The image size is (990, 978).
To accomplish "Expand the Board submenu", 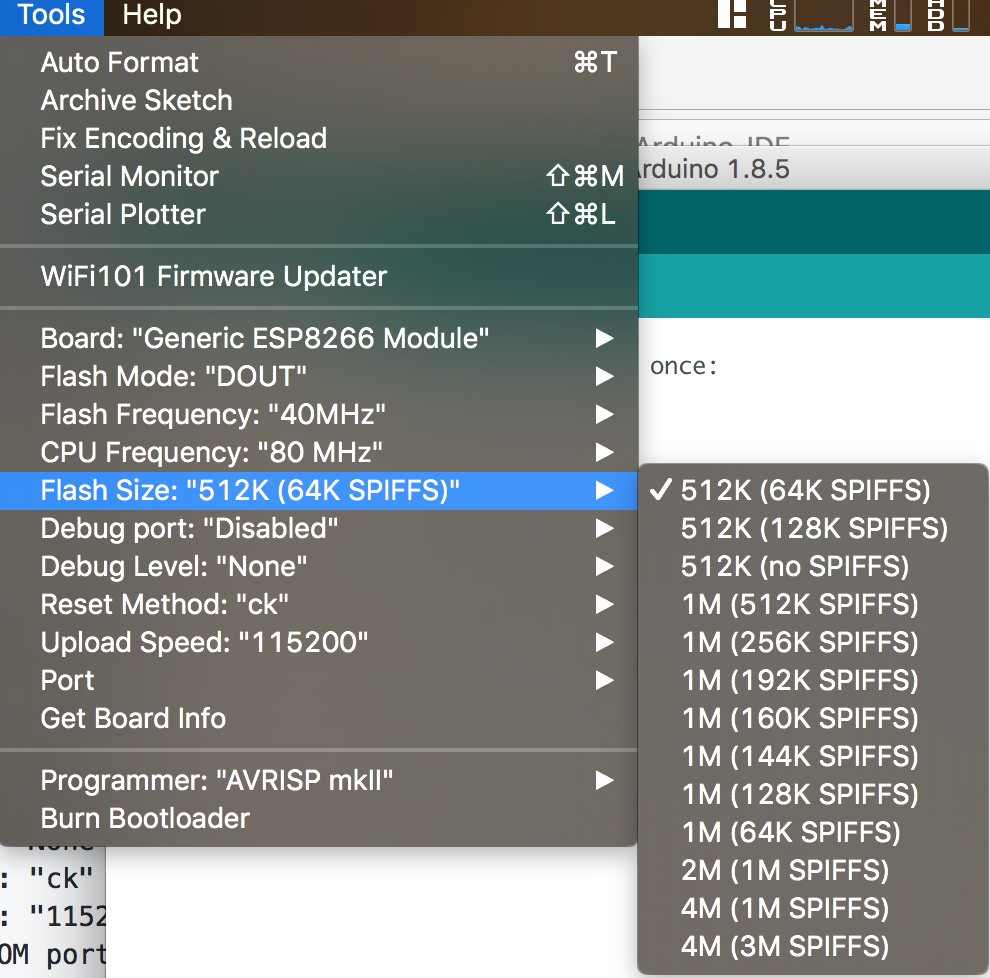I will pyautogui.click(x=319, y=338).
